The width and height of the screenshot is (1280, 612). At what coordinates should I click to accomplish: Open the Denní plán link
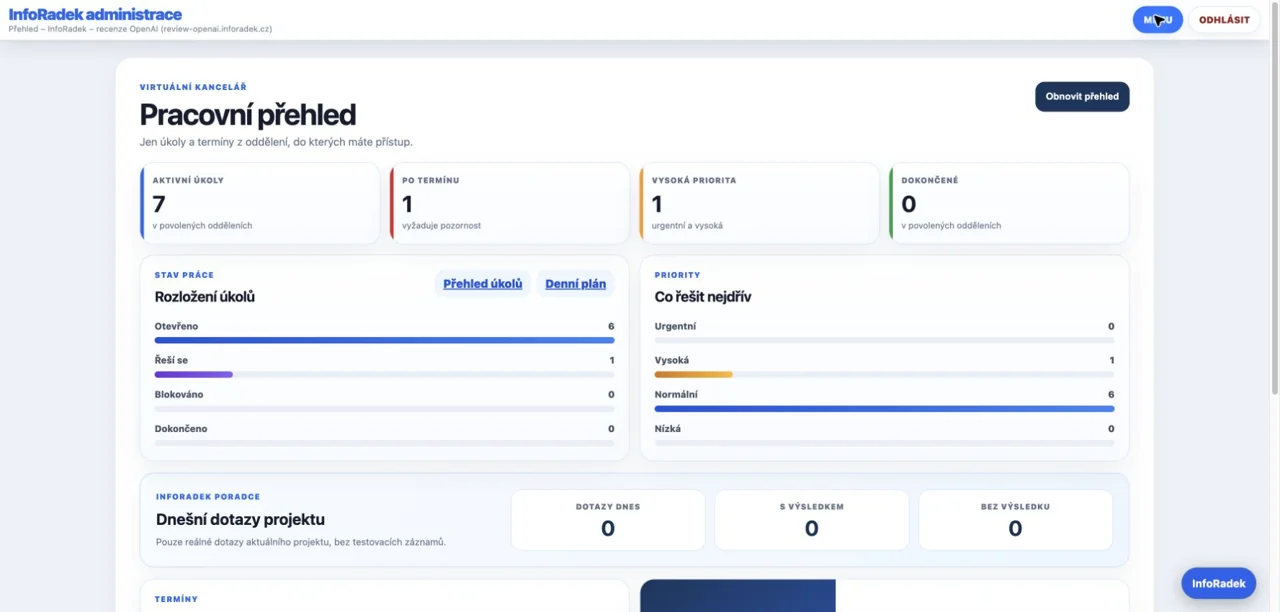coord(575,284)
